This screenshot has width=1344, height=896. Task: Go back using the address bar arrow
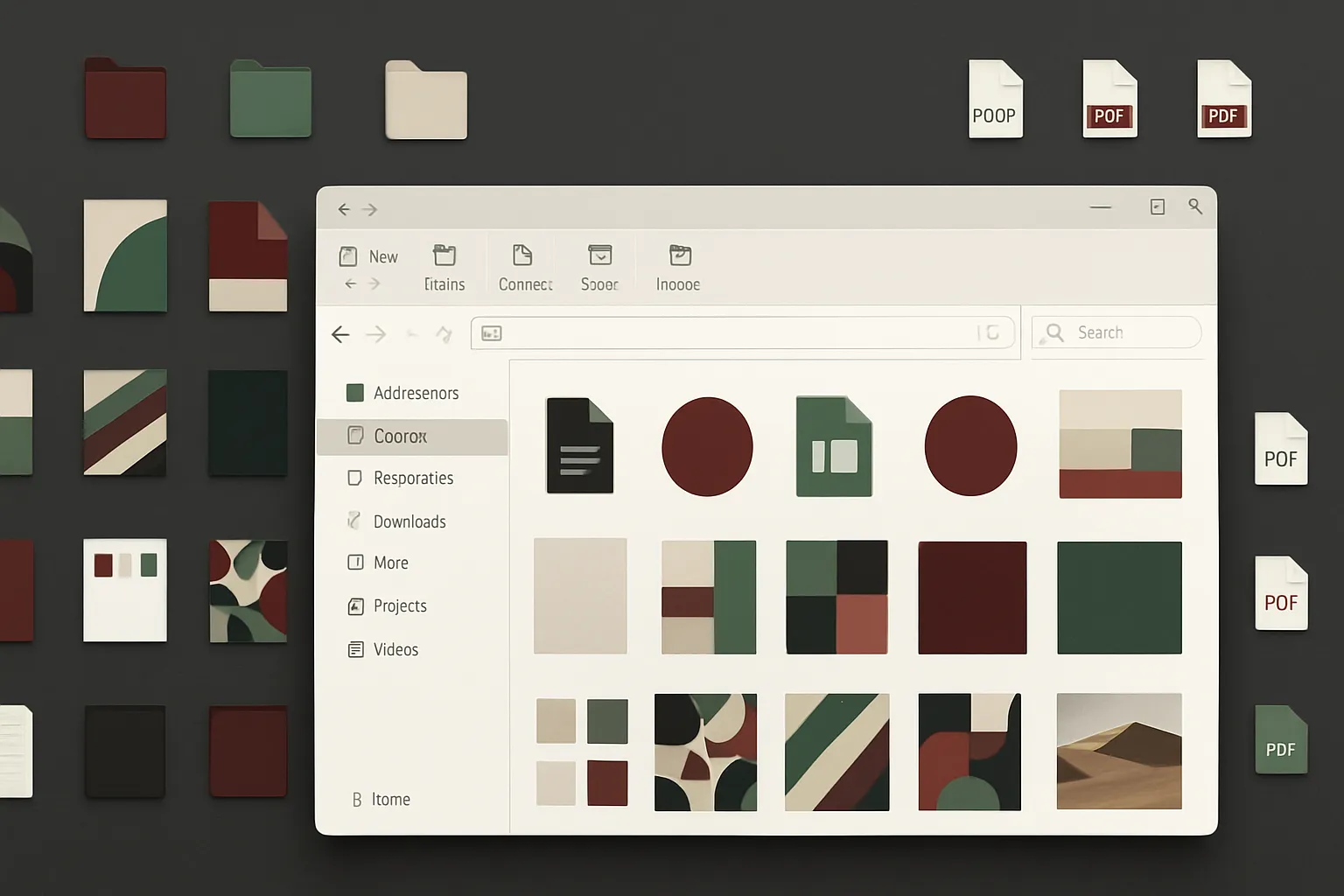(x=340, y=334)
